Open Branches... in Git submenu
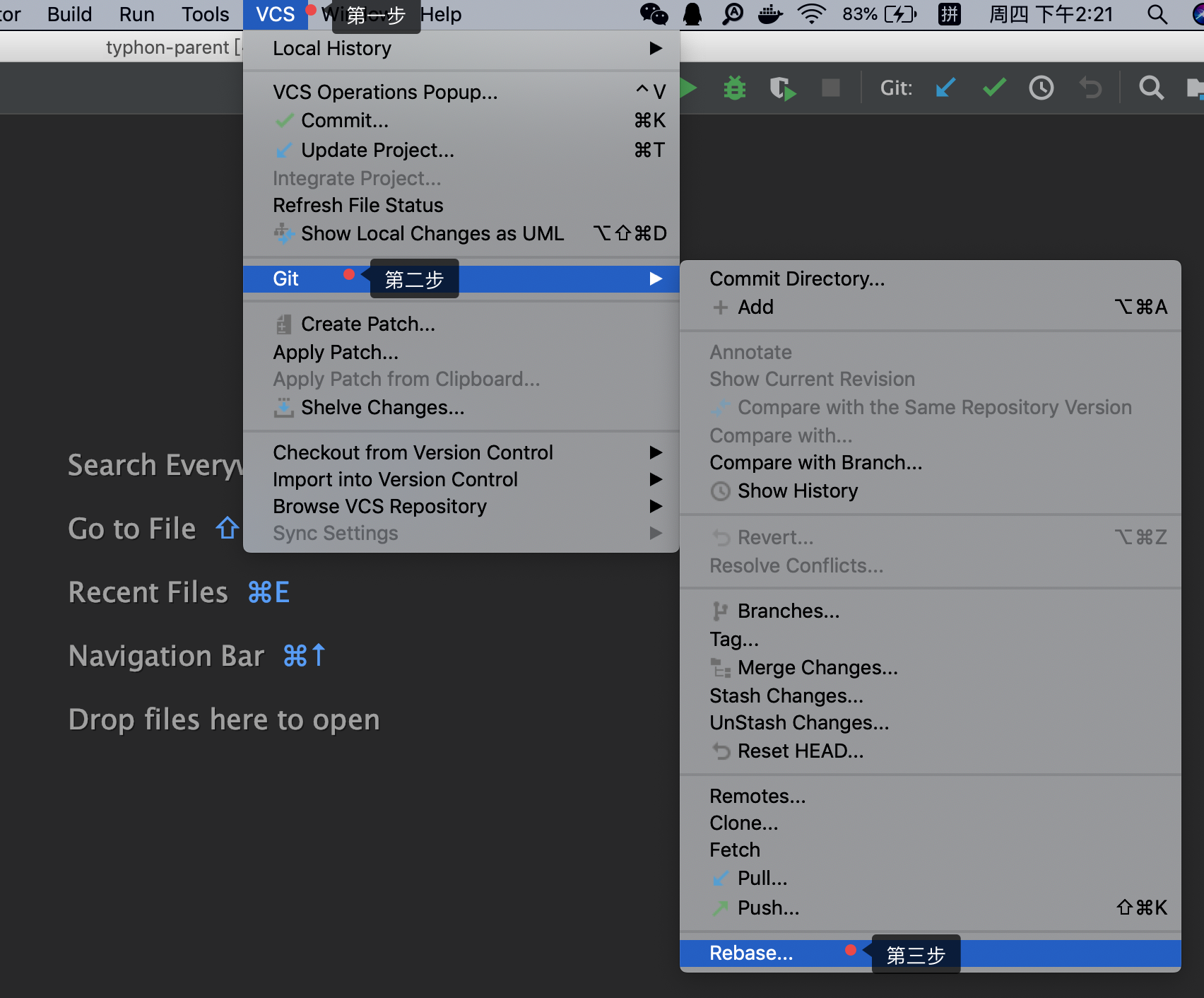The image size is (1204, 998). click(x=931, y=611)
